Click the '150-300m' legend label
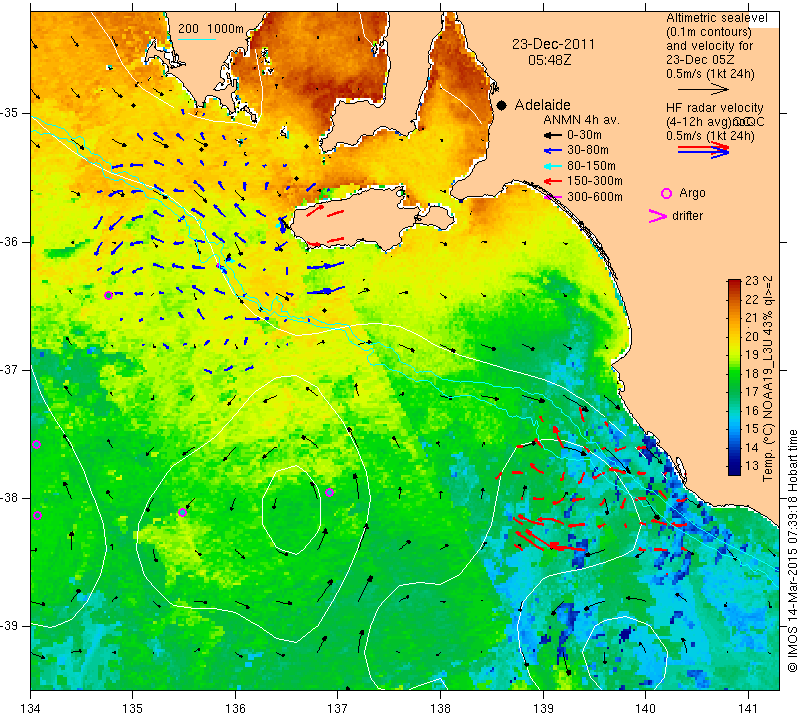This screenshot has width=800, height=720. (x=595, y=181)
